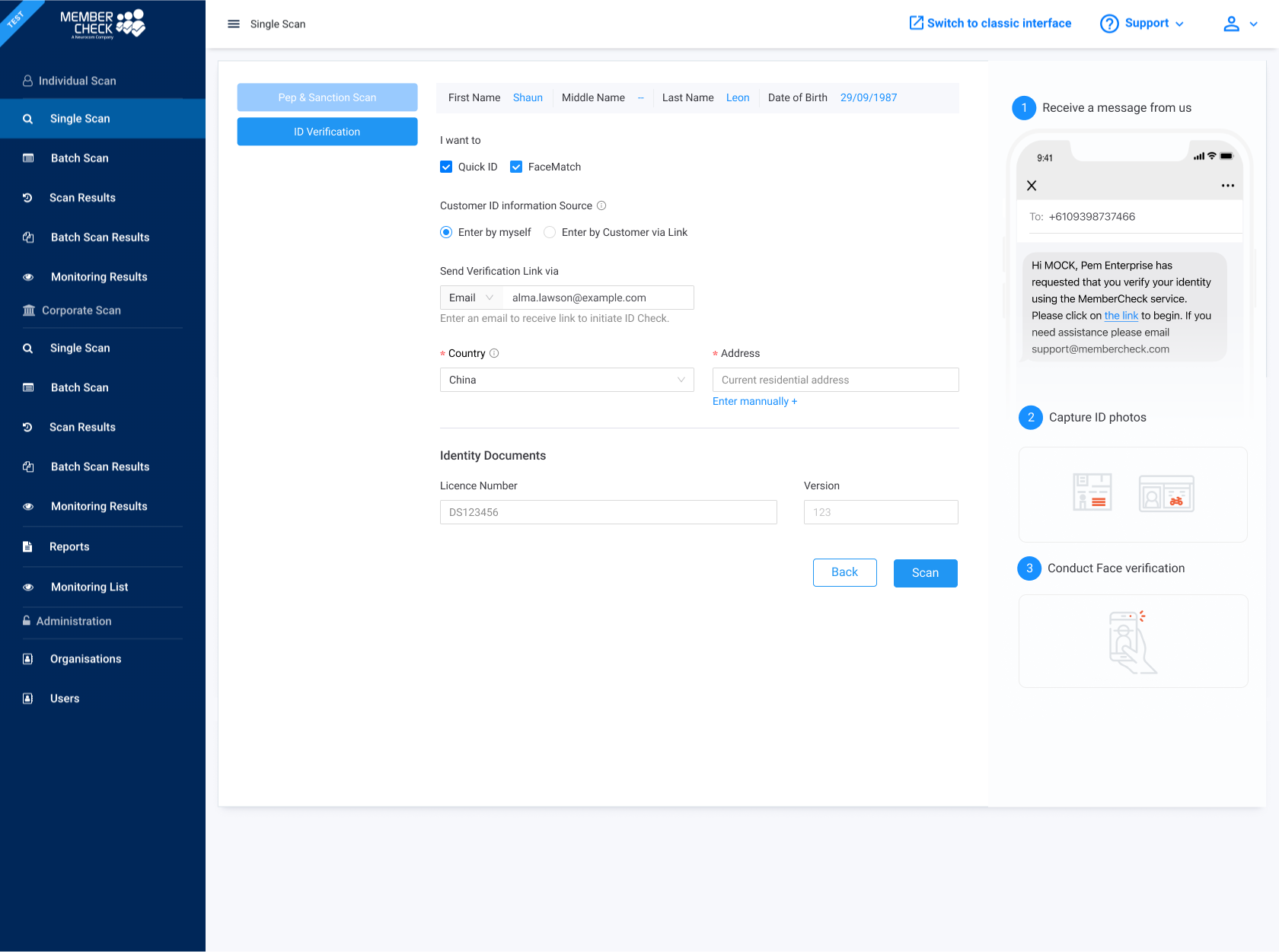Select Enter by Customer via Link radio
Screen dimensions: 1279x952
point(550,232)
